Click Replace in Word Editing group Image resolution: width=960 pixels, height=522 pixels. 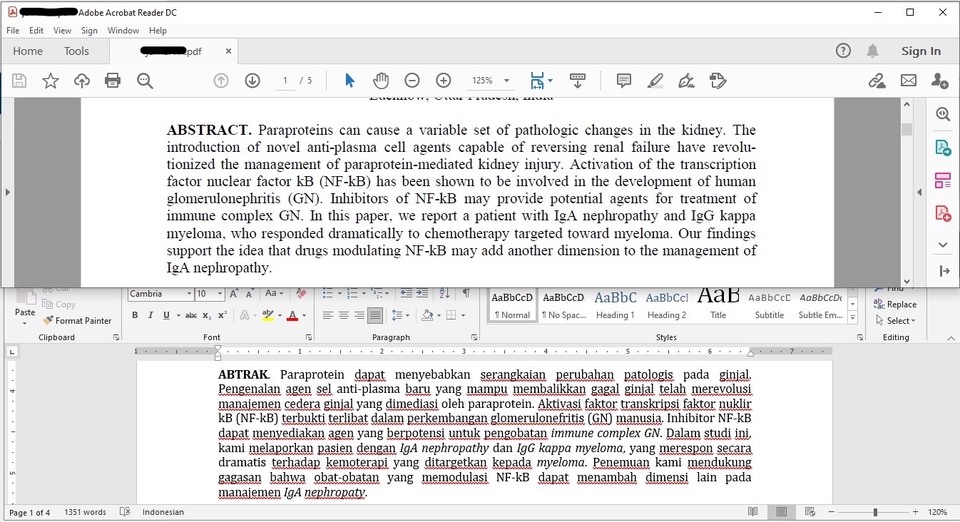[x=895, y=304]
